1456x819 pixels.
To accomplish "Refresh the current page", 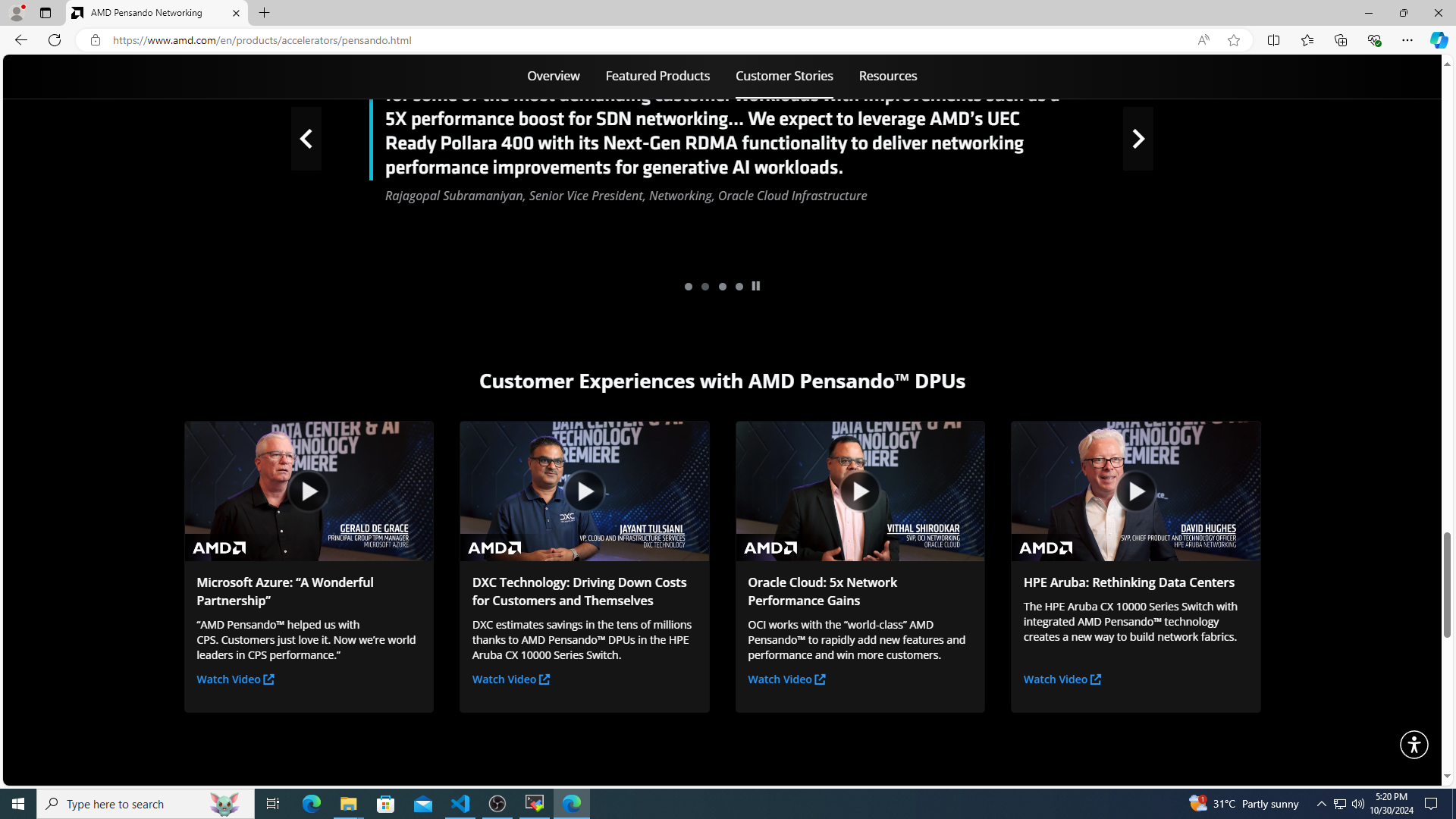I will click(54, 40).
